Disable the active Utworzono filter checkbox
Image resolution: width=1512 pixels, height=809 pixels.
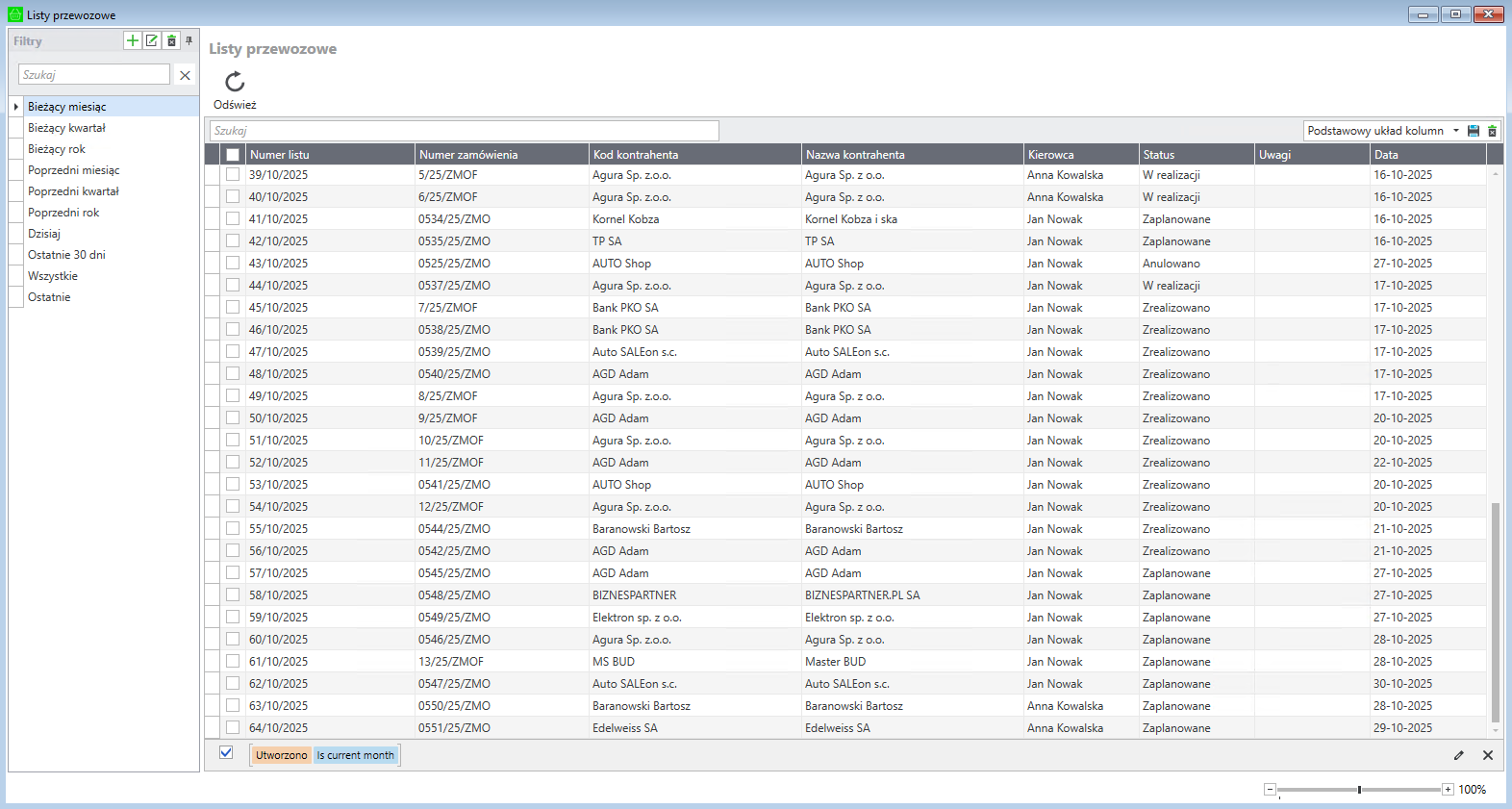click(226, 753)
